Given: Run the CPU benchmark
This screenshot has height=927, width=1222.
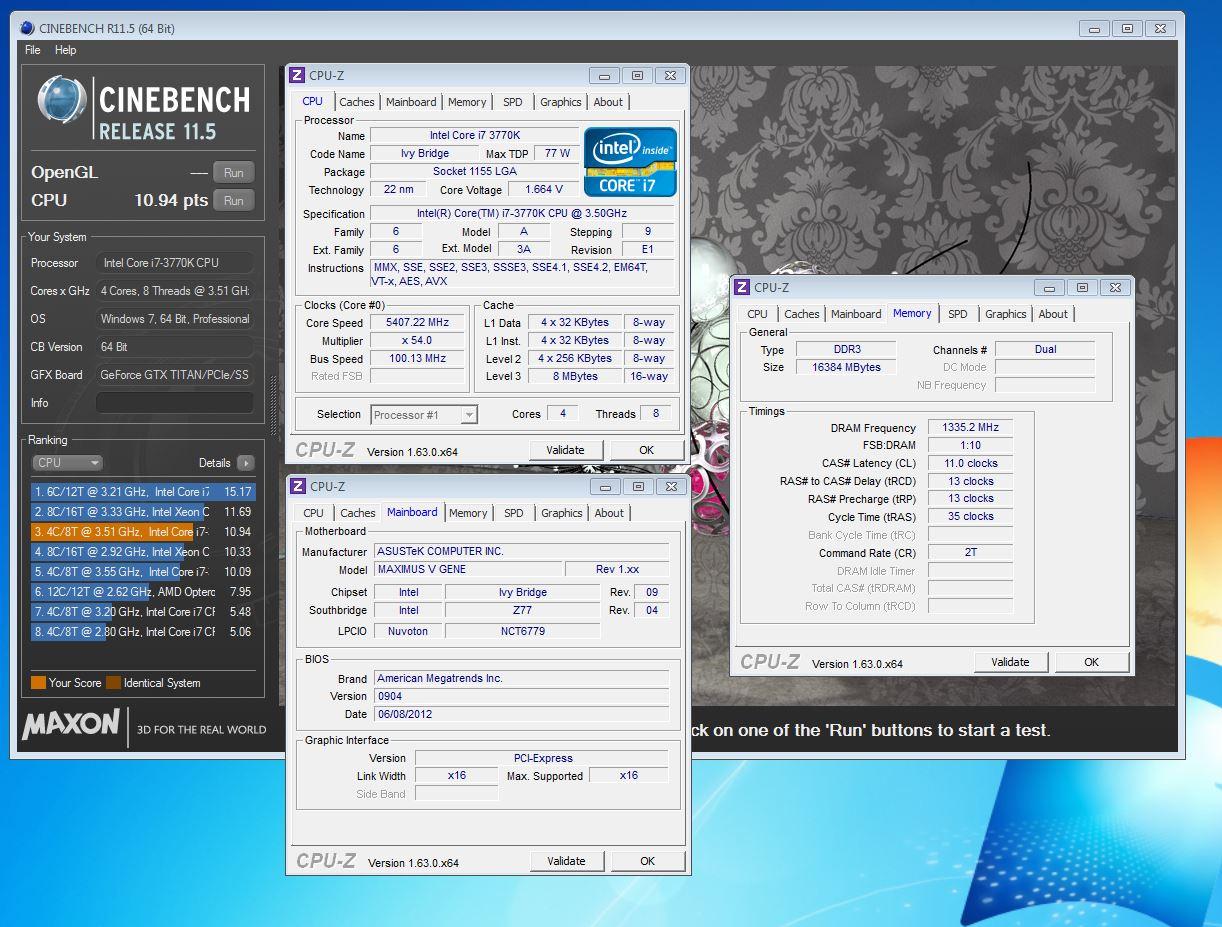Looking at the screenshot, I should pos(234,200).
